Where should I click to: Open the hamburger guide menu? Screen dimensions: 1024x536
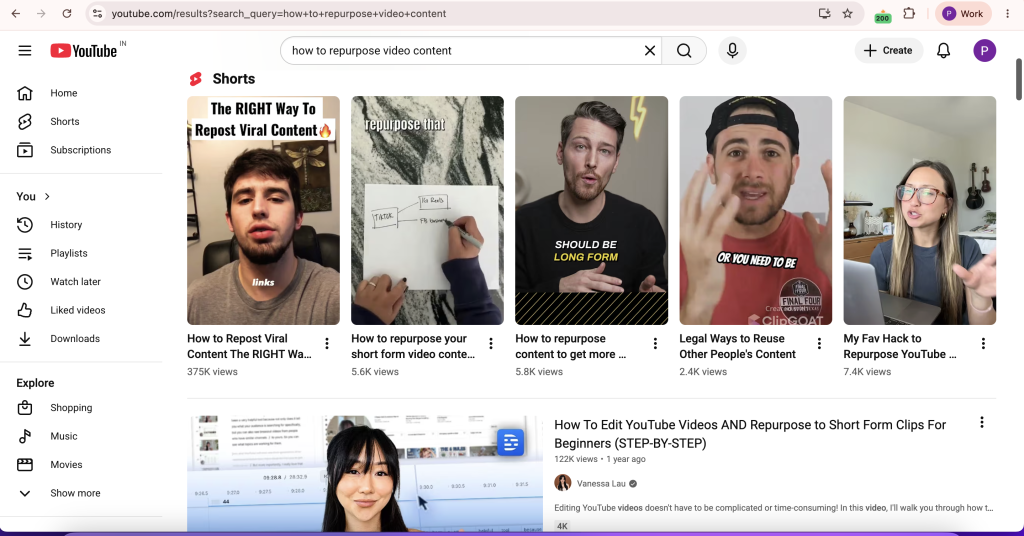(x=25, y=50)
